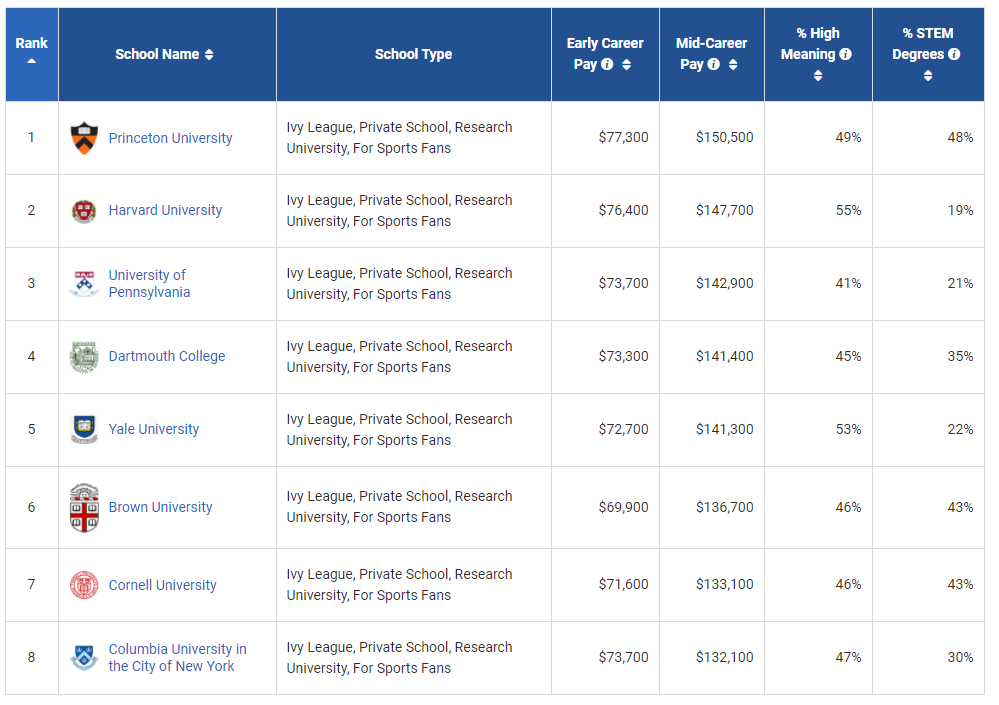Screen dimensions: 999x705
Task: Click the Cornell University seal icon
Action: tap(85, 585)
